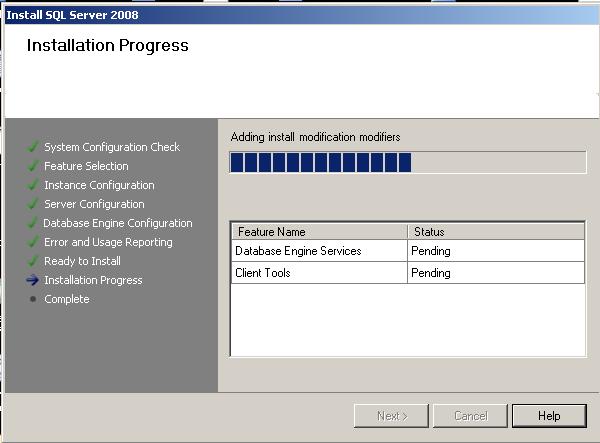Select the Installation Progress step in sidebar
The width and height of the screenshot is (600, 443).
click(x=93, y=280)
